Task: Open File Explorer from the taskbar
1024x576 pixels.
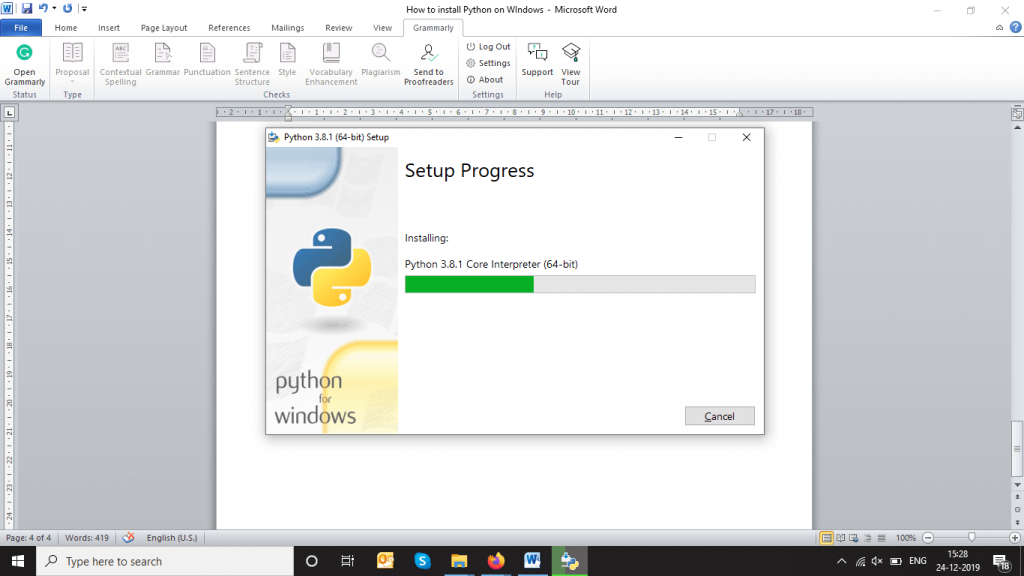Action: [x=459, y=561]
